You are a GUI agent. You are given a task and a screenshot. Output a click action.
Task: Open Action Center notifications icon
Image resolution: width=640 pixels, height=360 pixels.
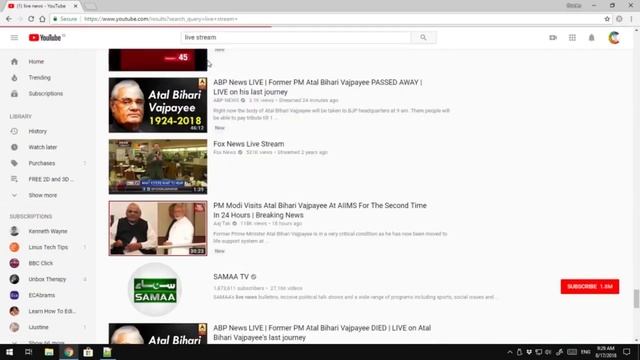[x=627, y=352]
